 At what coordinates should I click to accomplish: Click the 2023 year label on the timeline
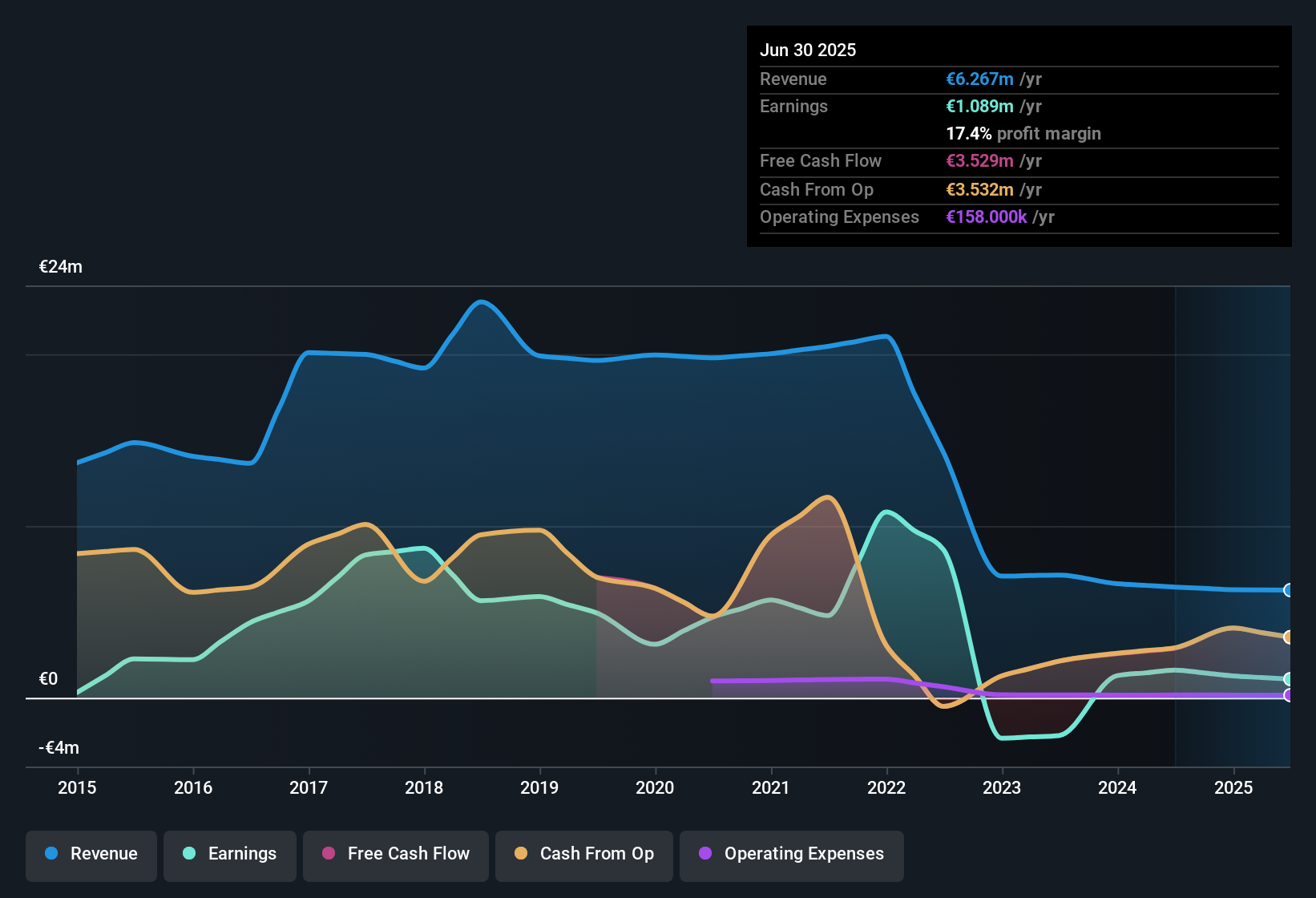click(x=1002, y=787)
